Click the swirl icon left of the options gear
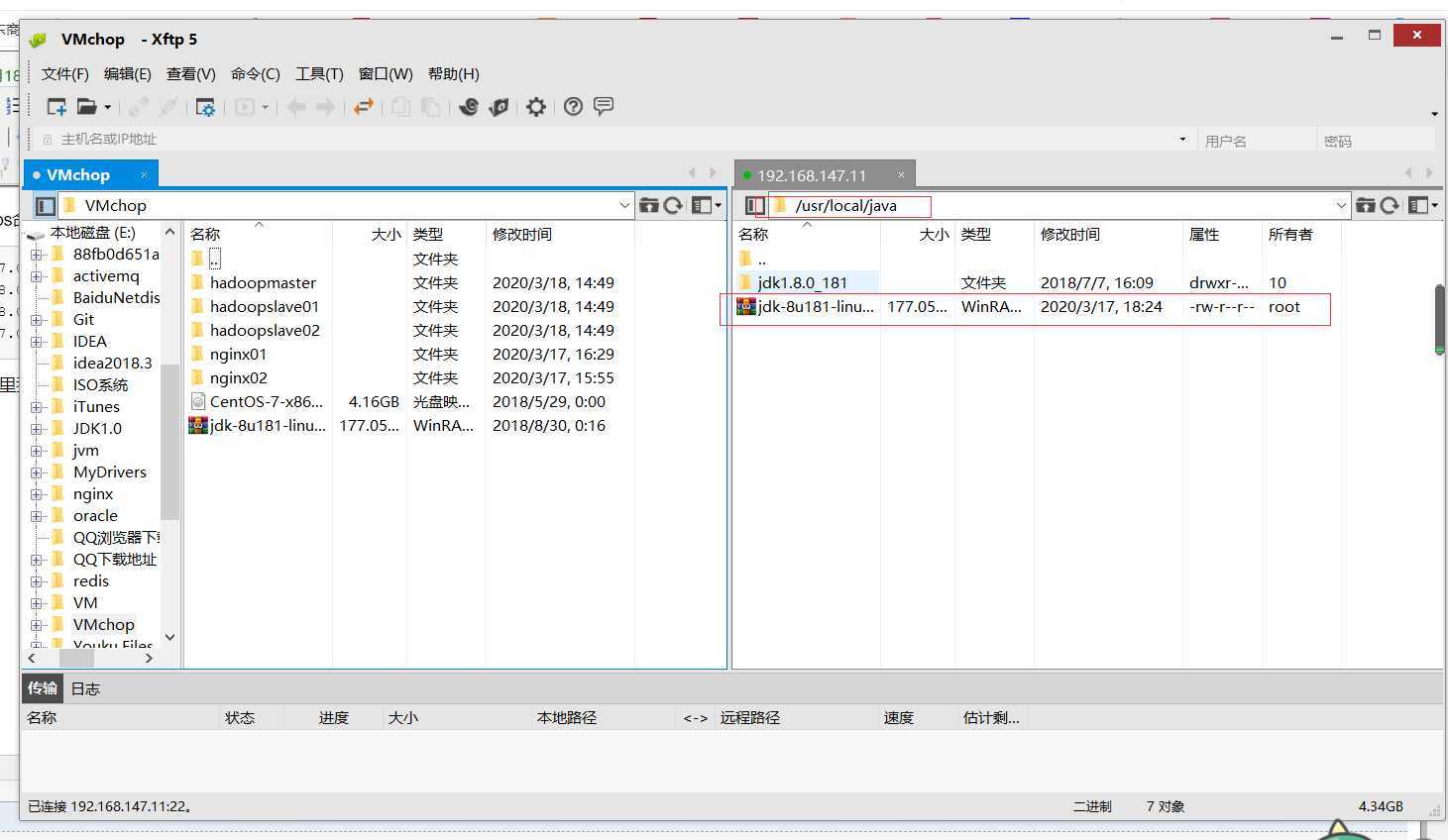Screen dimensions: 1448x840 [469, 107]
